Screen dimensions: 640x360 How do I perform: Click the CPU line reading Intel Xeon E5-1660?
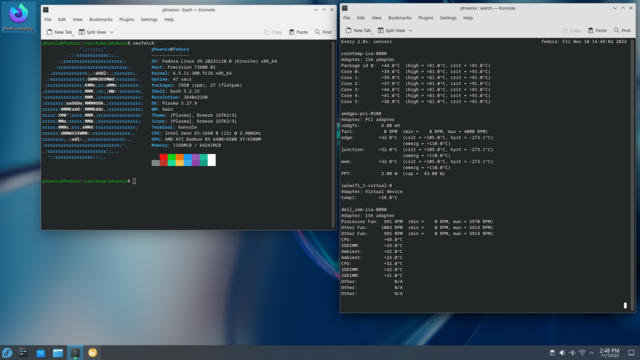[x=206, y=133]
